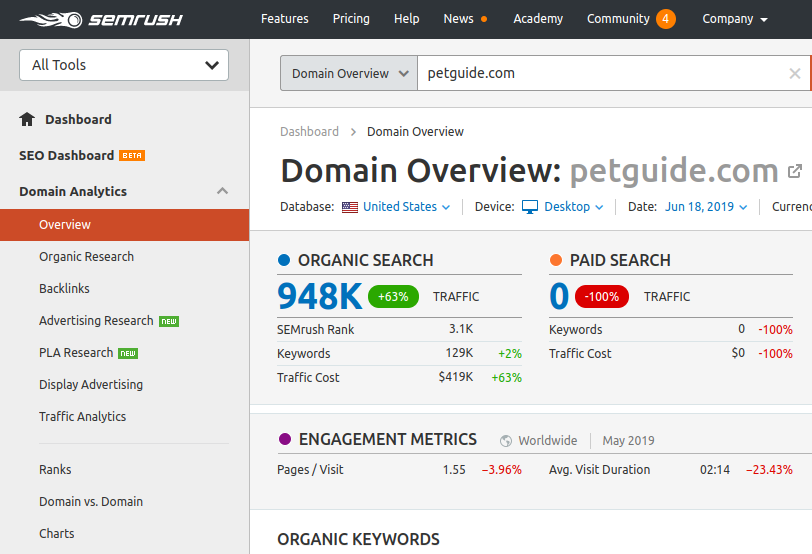Open Charts in sidebar
The width and height of the screenshot is (812, 554).
pyautogui.click(x=57, y=534)
